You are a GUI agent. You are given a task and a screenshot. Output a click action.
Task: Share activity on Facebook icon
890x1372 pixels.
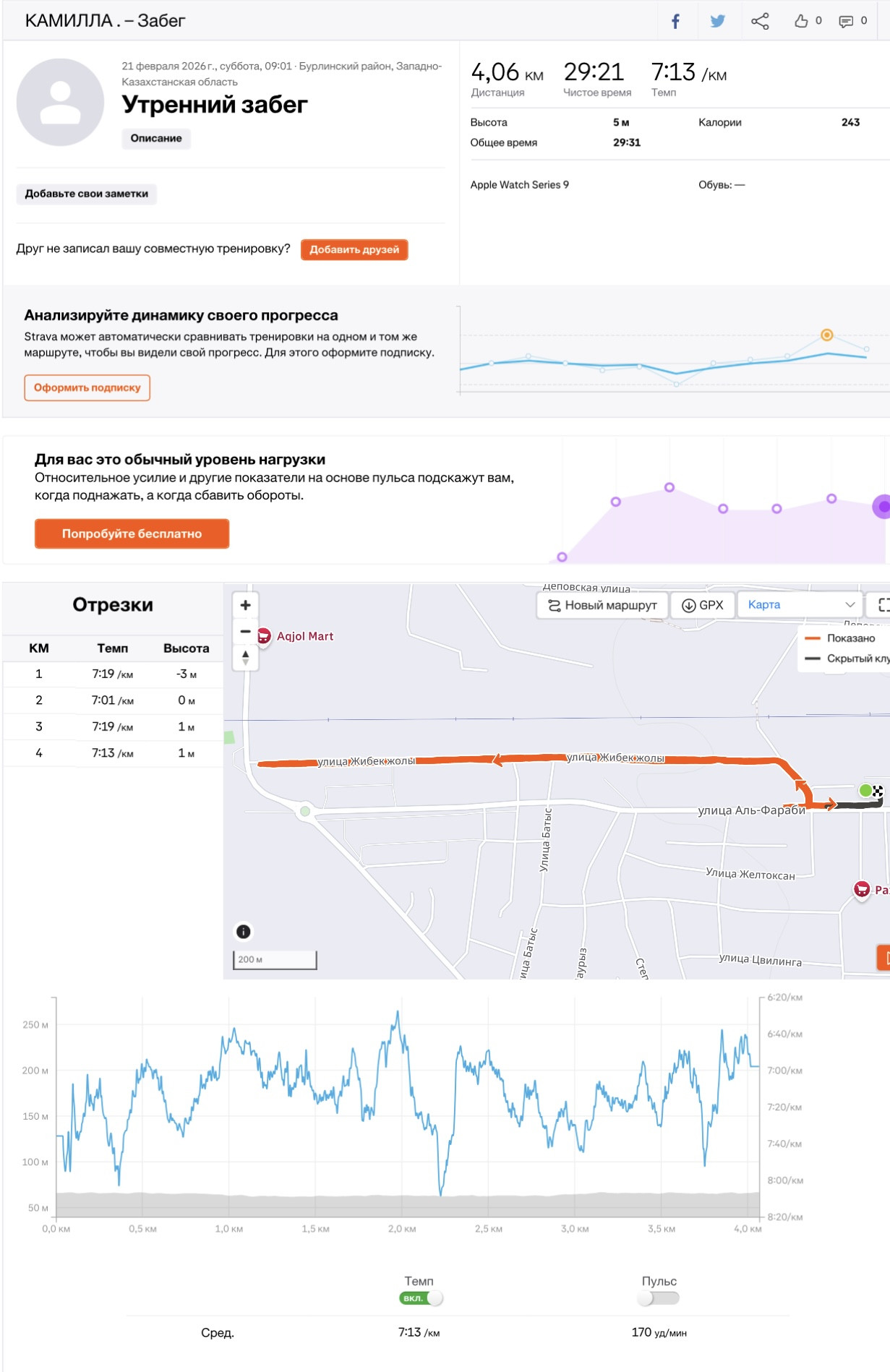pyautogui.click(x=675, y=21)
